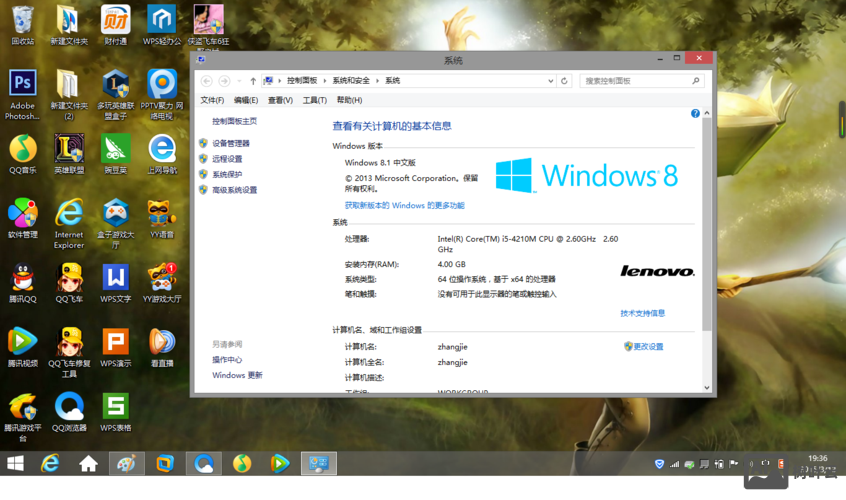Open the 多玩英雄联盟盒子 desktop icon
This screenshot has height=500, width=846.
115,94
